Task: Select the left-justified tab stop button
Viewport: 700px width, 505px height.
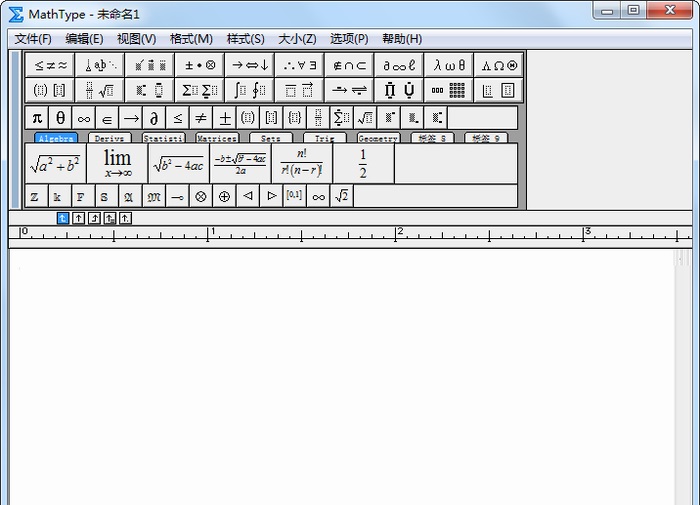Action: pos(63,218)
